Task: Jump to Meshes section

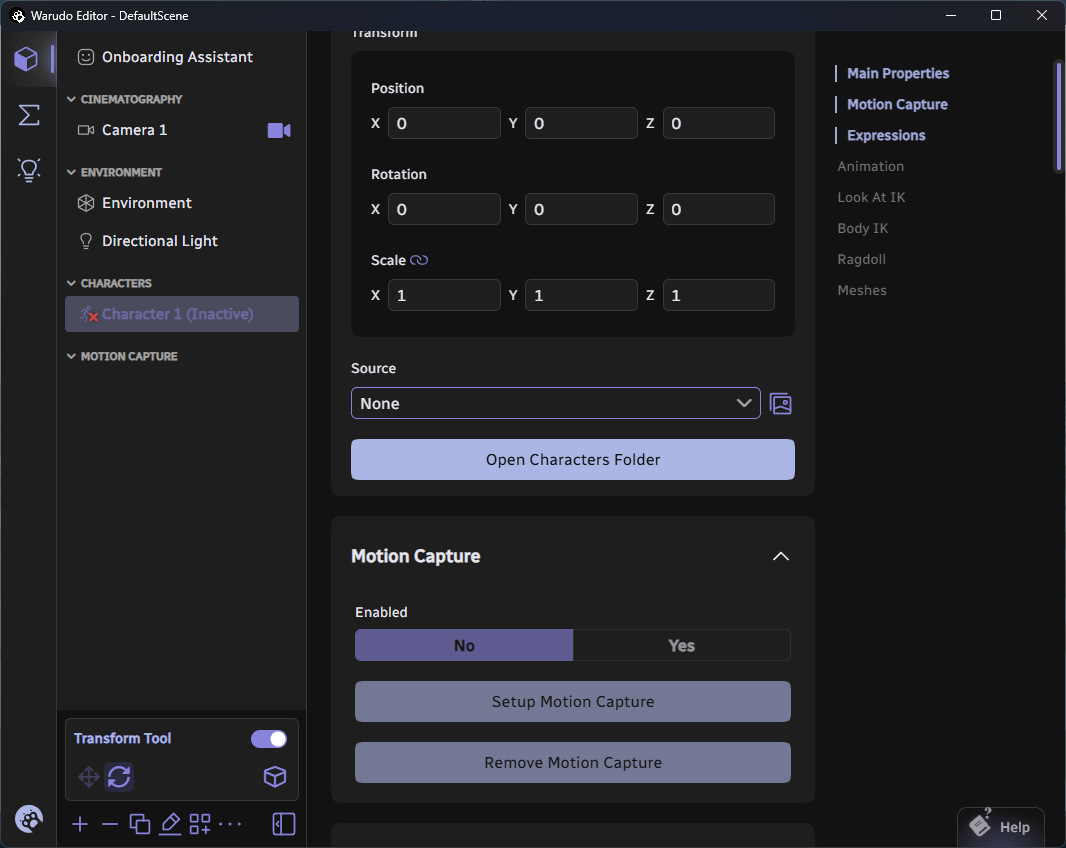Action: pos(862,290)
